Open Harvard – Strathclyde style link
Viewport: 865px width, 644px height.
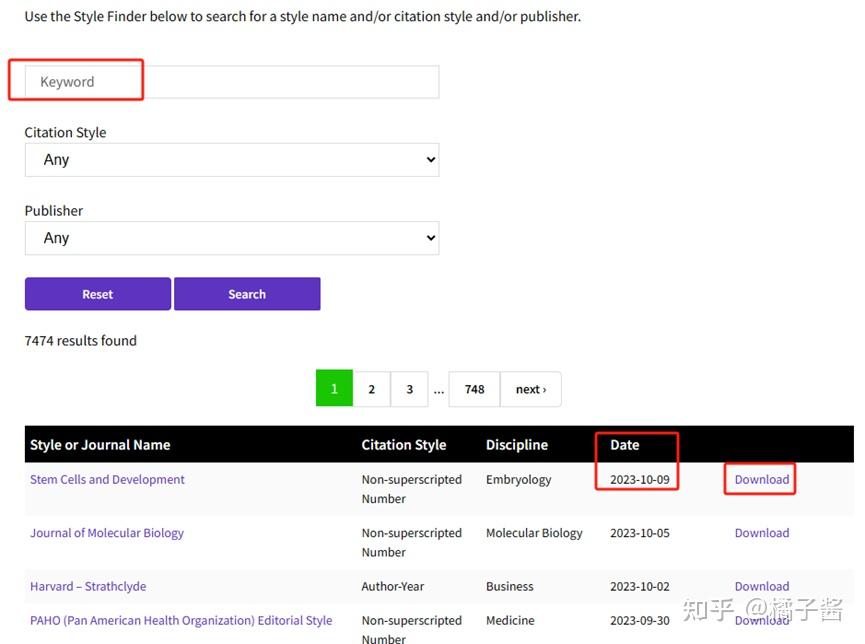click(x=88, y=586)
